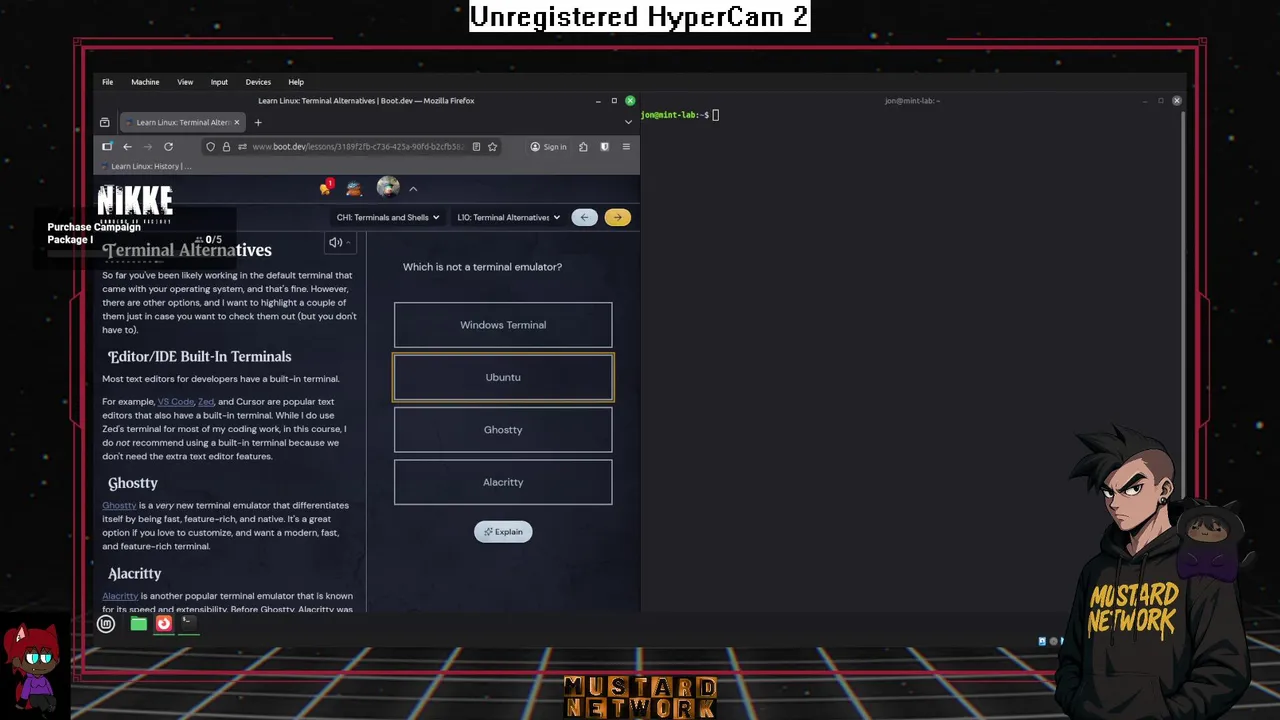Image resolution: width=1280 pixels, height=720 pixels.
Task: Expand audio options caret beside the speaker
Action: (x=348, y=242)
